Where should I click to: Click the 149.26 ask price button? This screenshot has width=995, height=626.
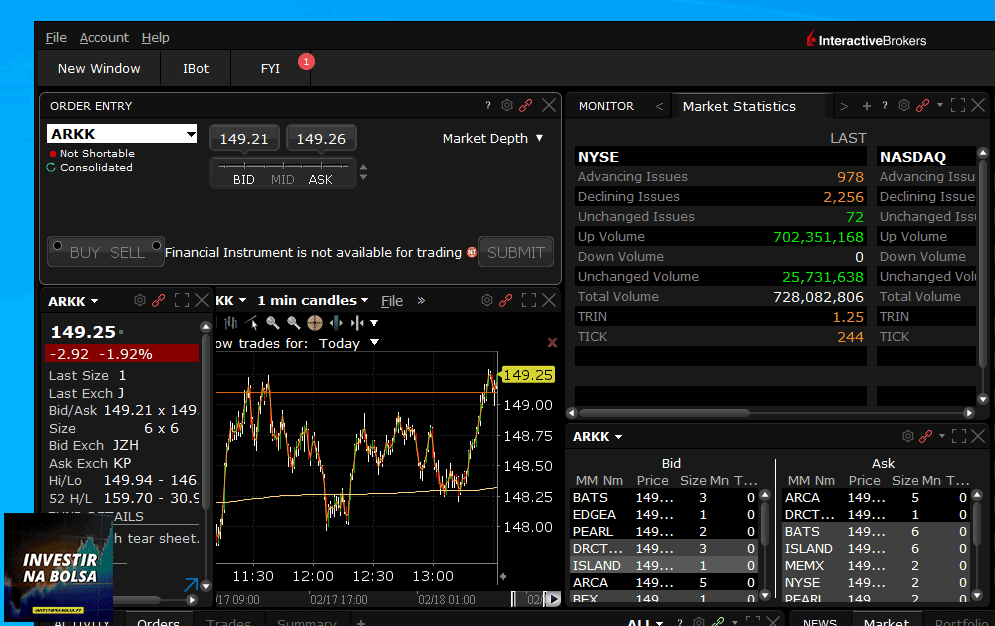click(321, 139)
